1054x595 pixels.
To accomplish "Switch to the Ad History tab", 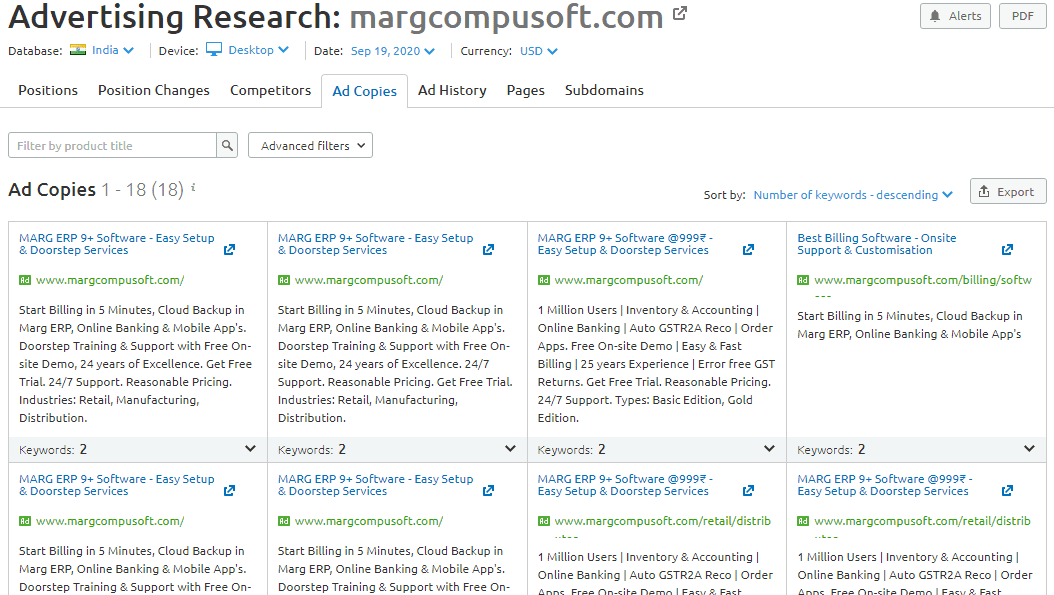I will point(452,90).
